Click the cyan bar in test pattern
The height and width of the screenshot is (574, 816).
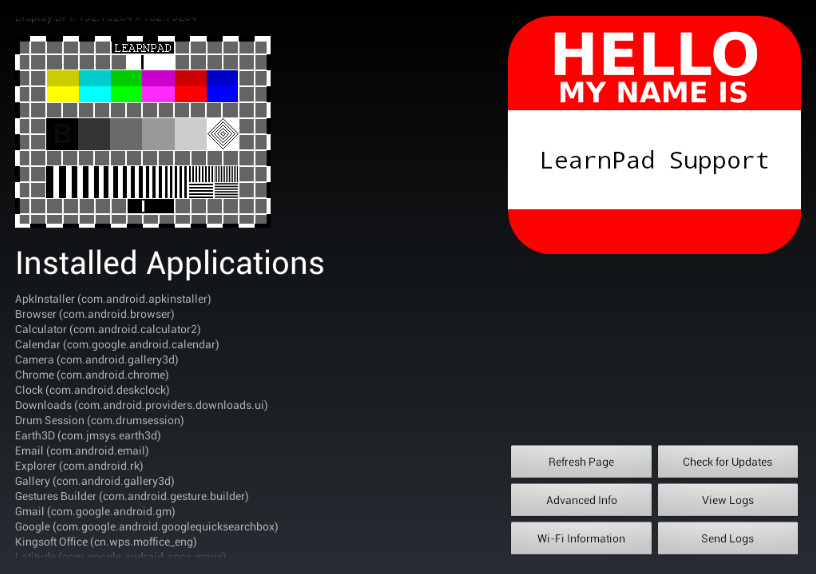coord(95,86)
